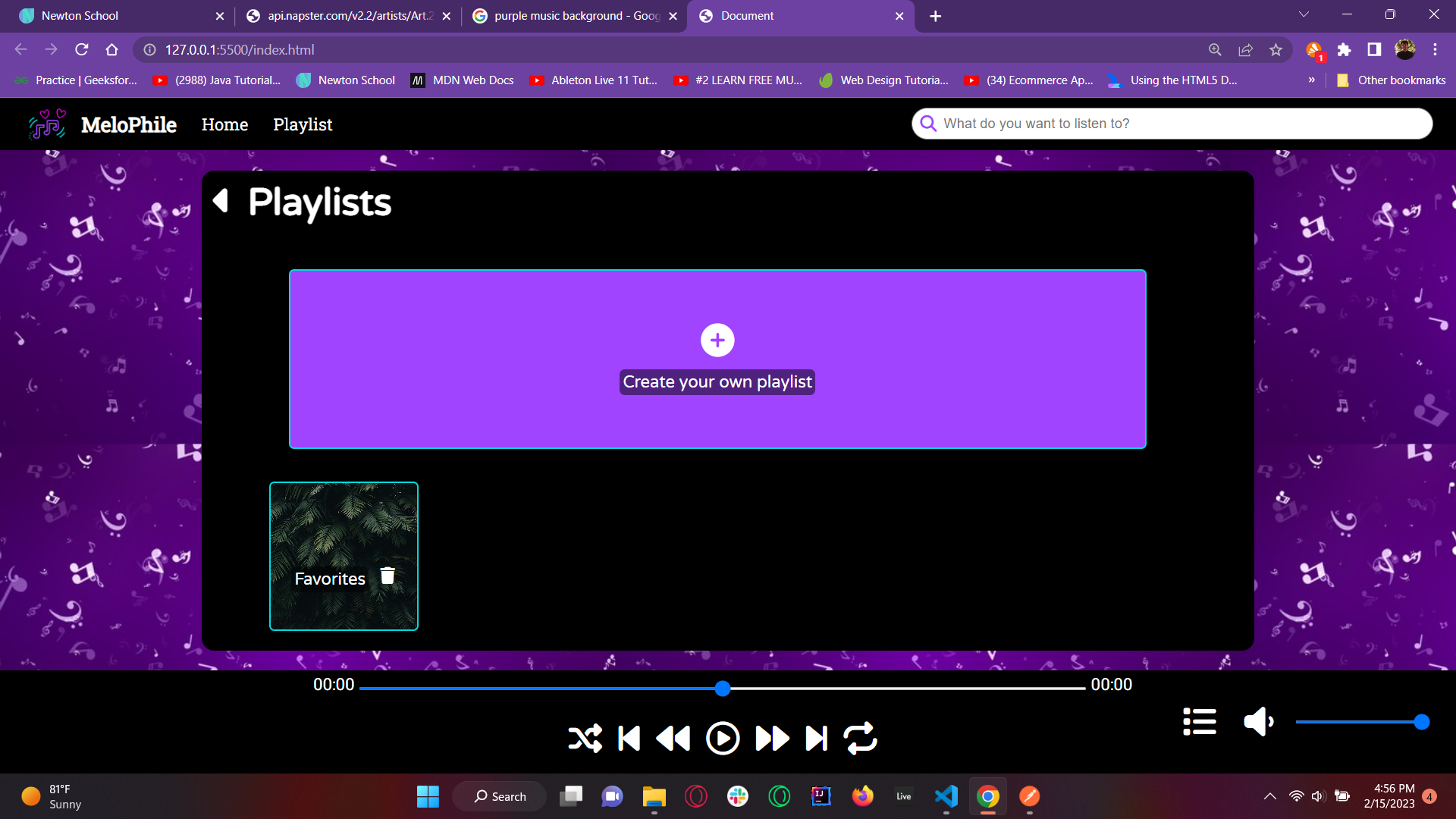The width and height of the screenshot is (1456, 819).
Task: Open the Playlist nav link
Action: (303, 124)
